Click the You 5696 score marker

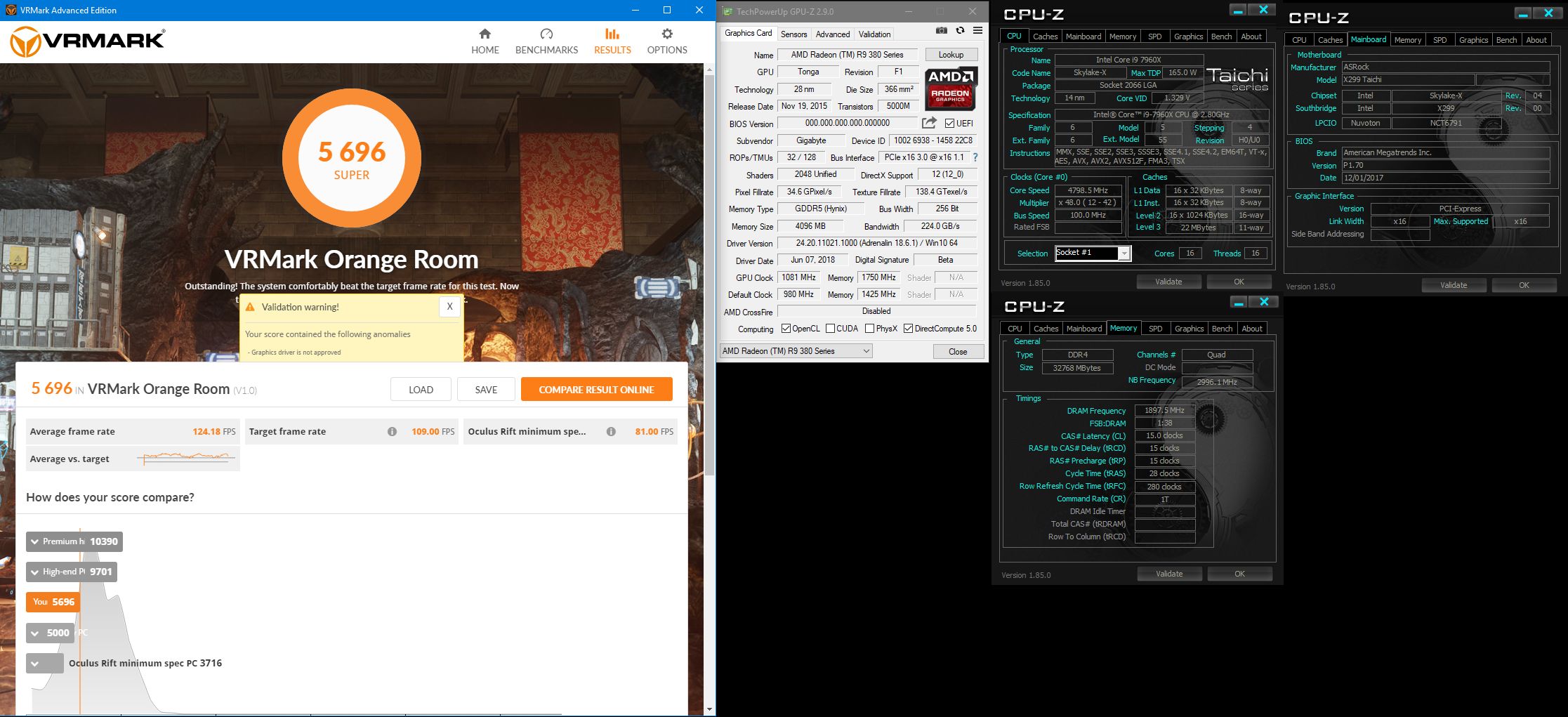(x=53, y=602)
